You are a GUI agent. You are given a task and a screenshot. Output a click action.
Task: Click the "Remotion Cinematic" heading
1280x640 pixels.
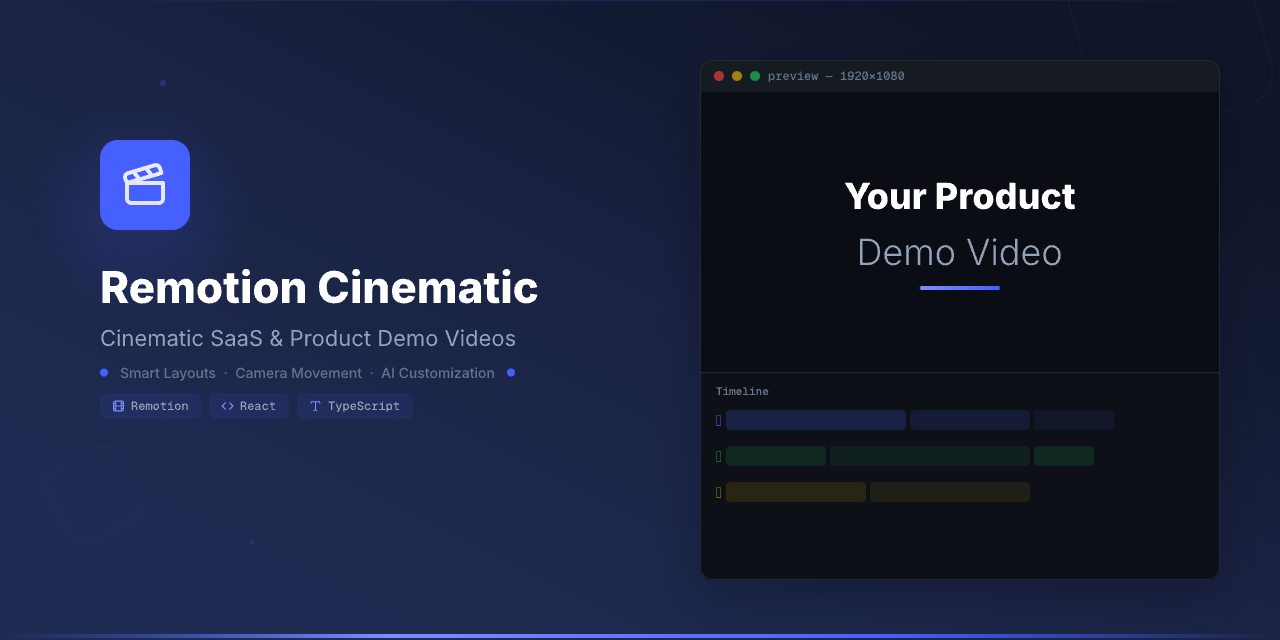point(319,288)
